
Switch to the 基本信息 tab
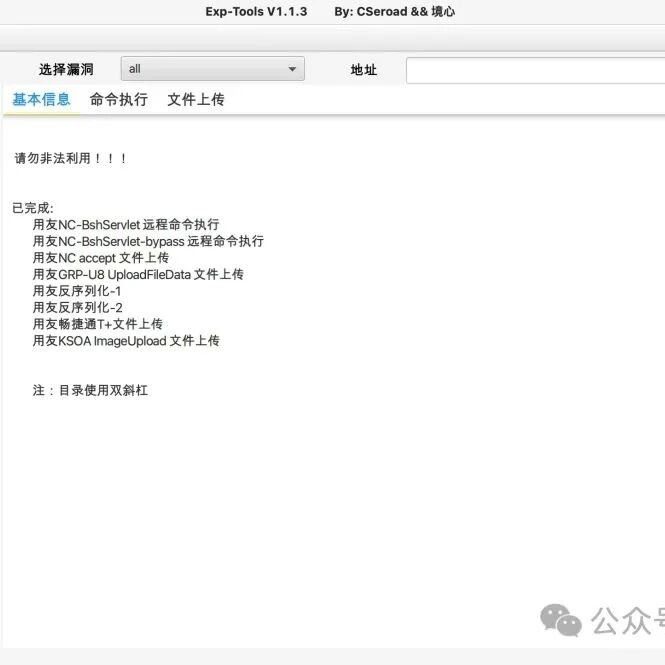coord(41,100)
